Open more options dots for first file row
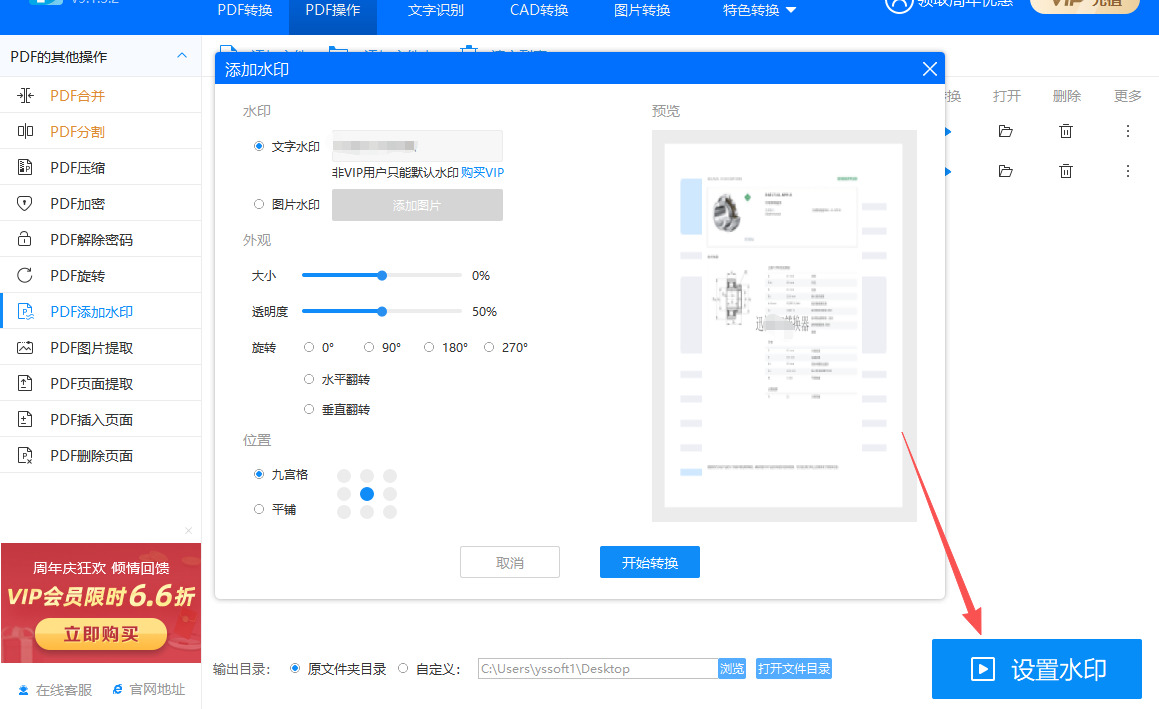Image resolution: width=1159 pixels, height=709 pixels. pos(1128,132)
